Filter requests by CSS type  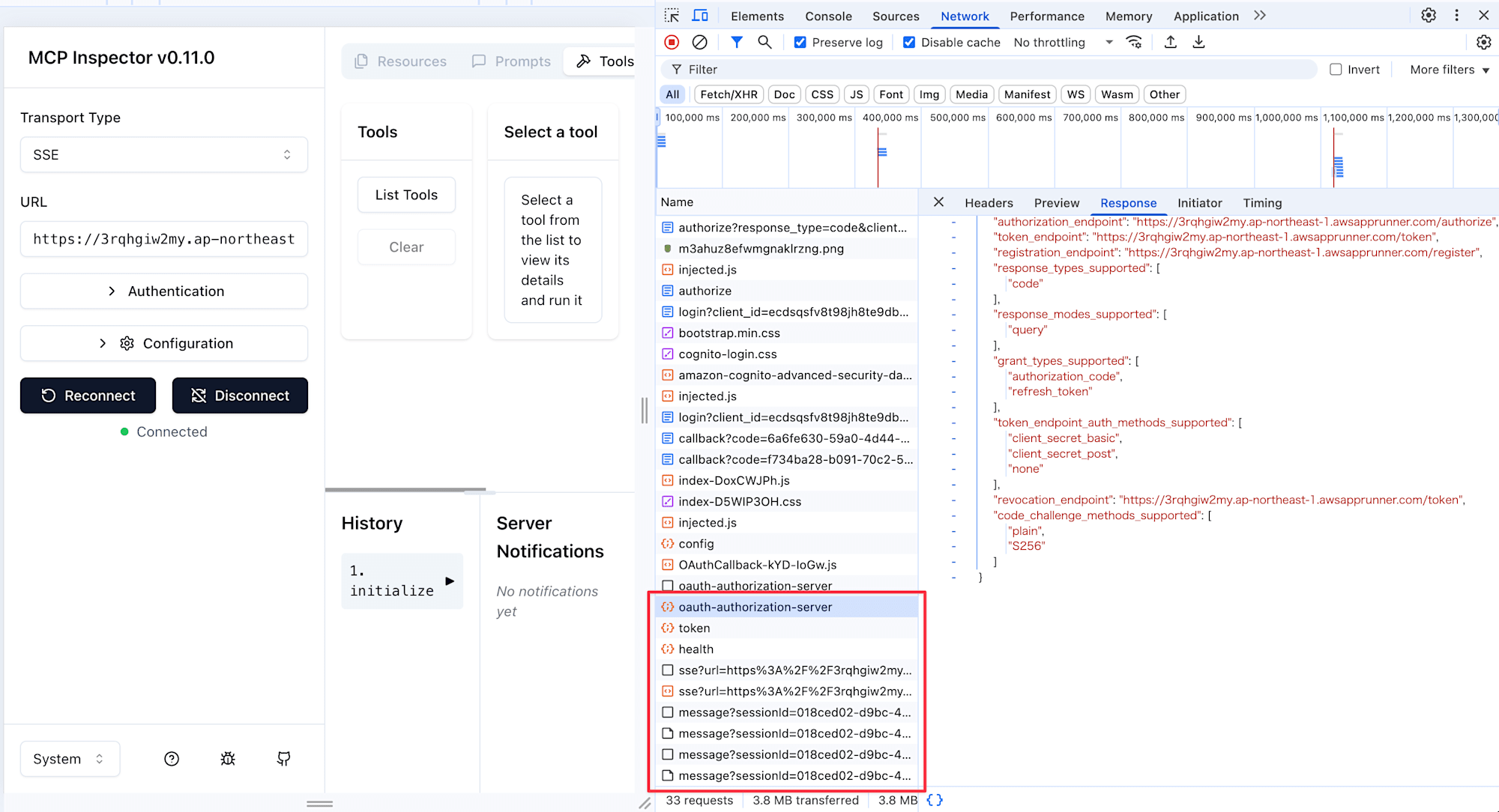tap(822, 94)
